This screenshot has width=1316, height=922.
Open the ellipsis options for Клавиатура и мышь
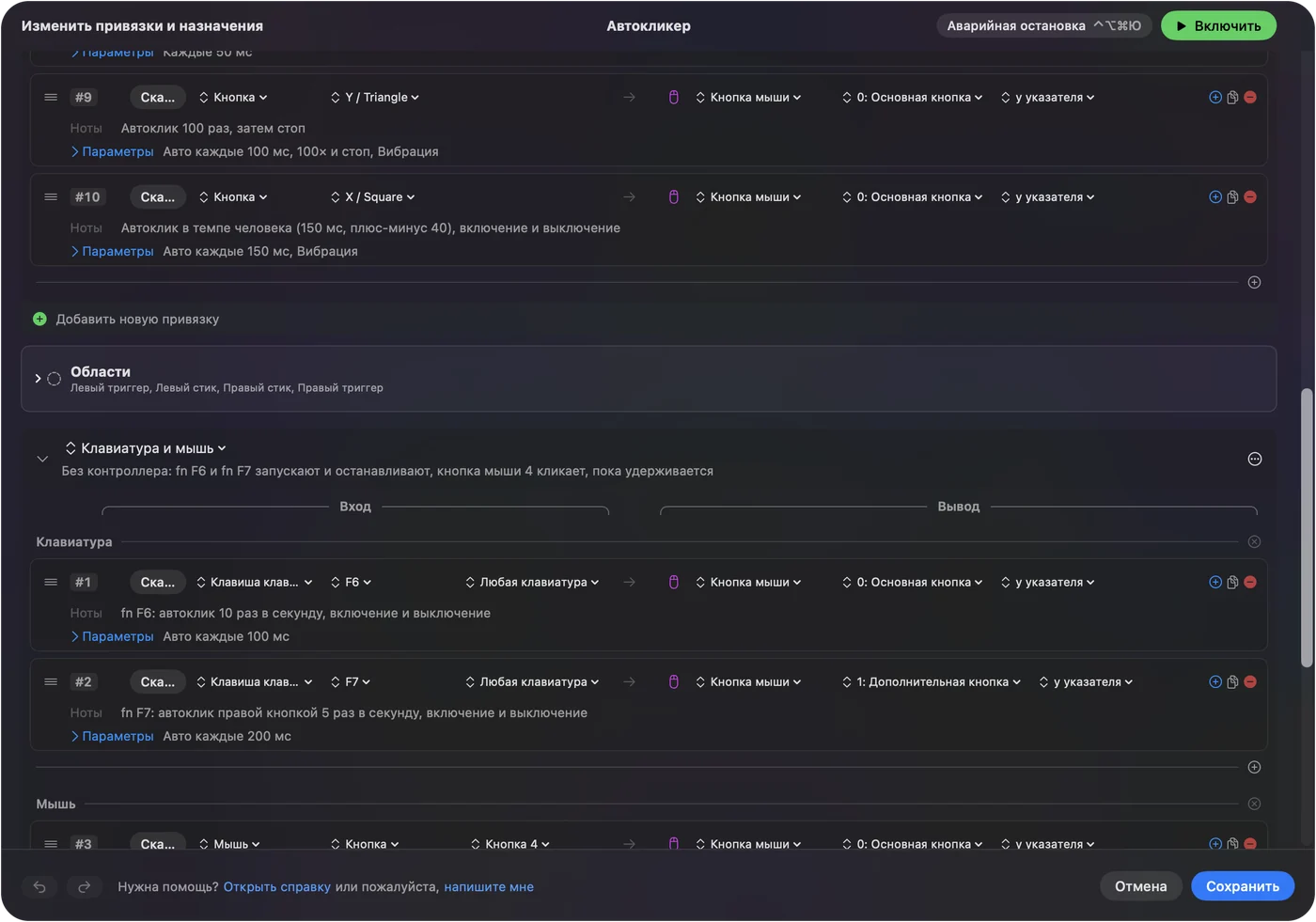coord(1255,460)
